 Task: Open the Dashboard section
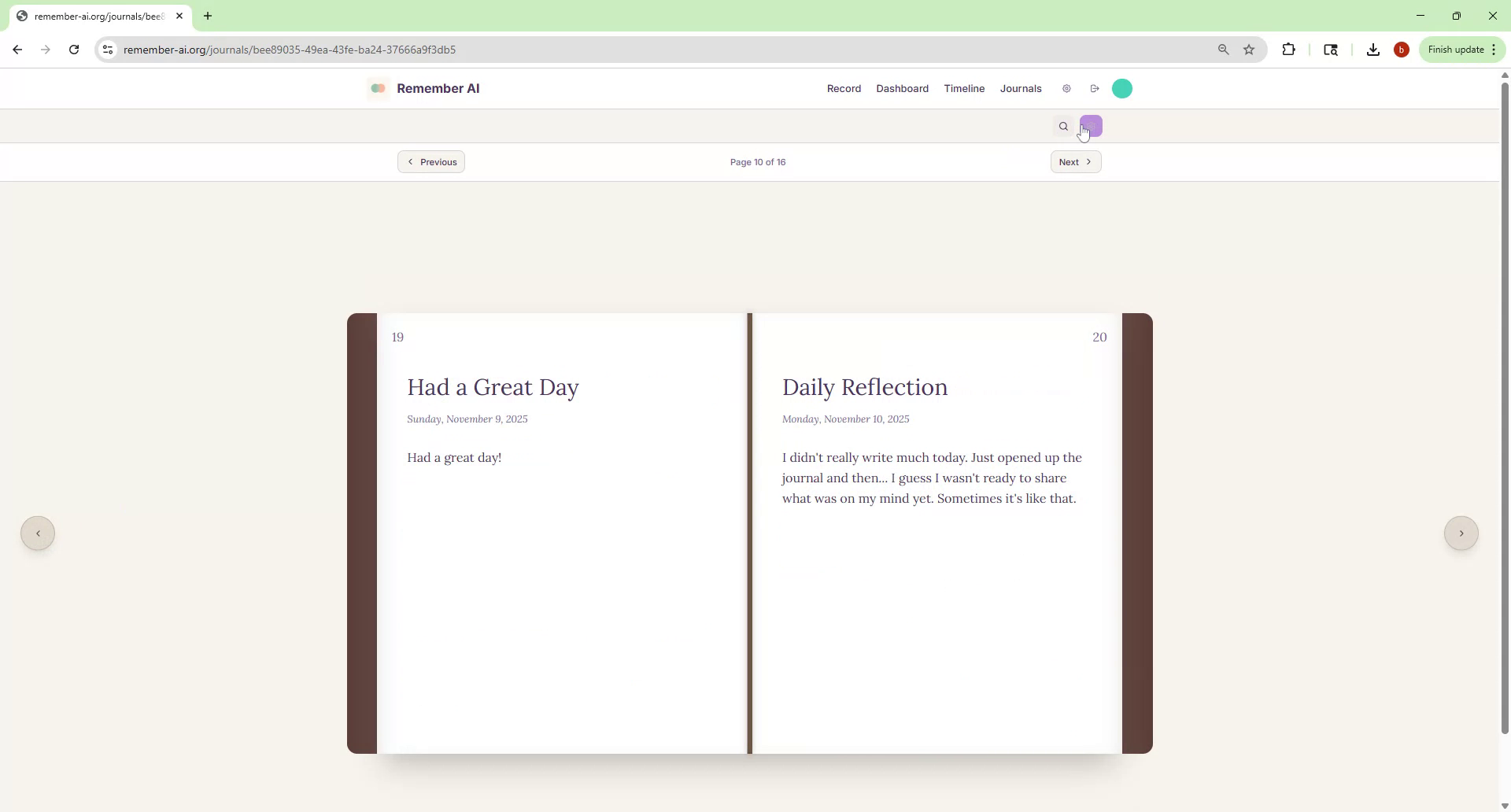pyautogui.click(x=902, y=88)
